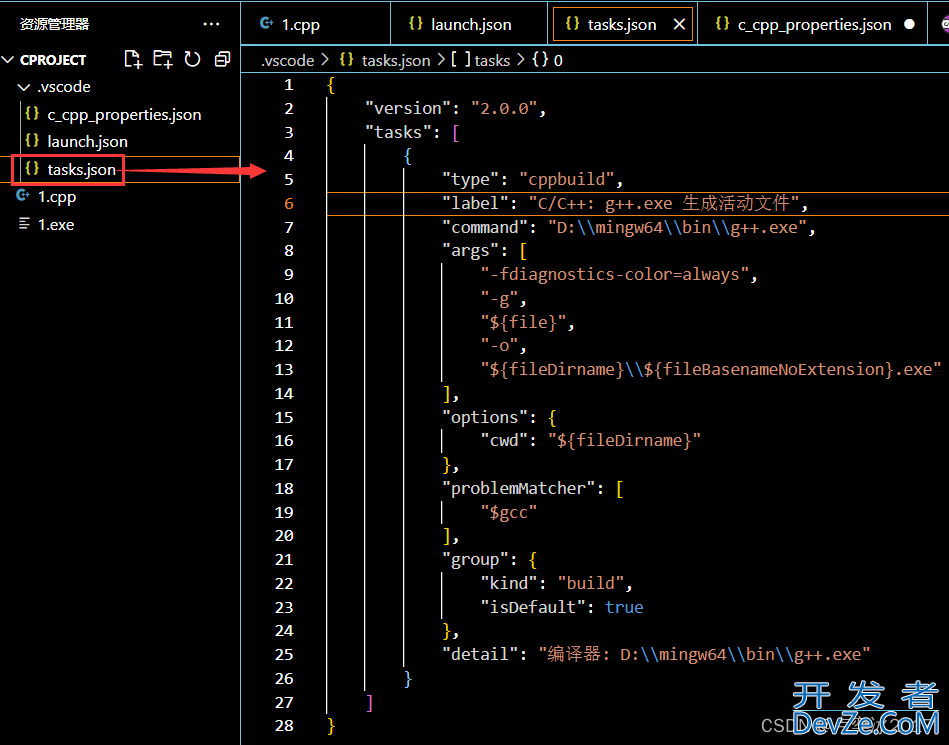Open launch.json in the file tree
The height and width of the screenshot is (745, 949).
[x=87, y=142]
